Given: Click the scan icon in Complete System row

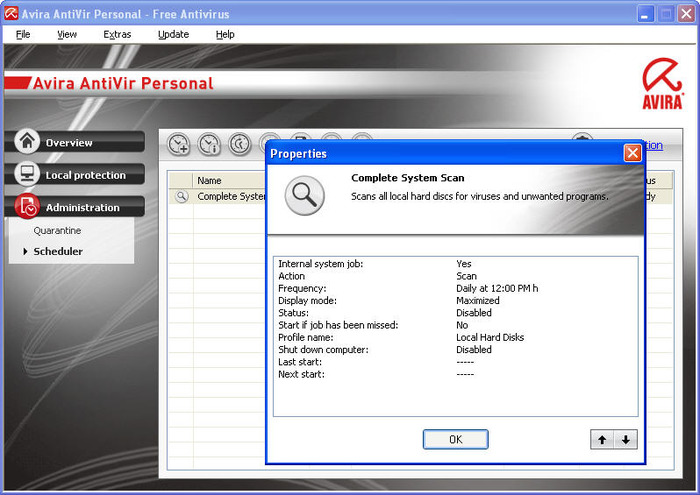Looking at the screenshot, I should pos(181,196).
